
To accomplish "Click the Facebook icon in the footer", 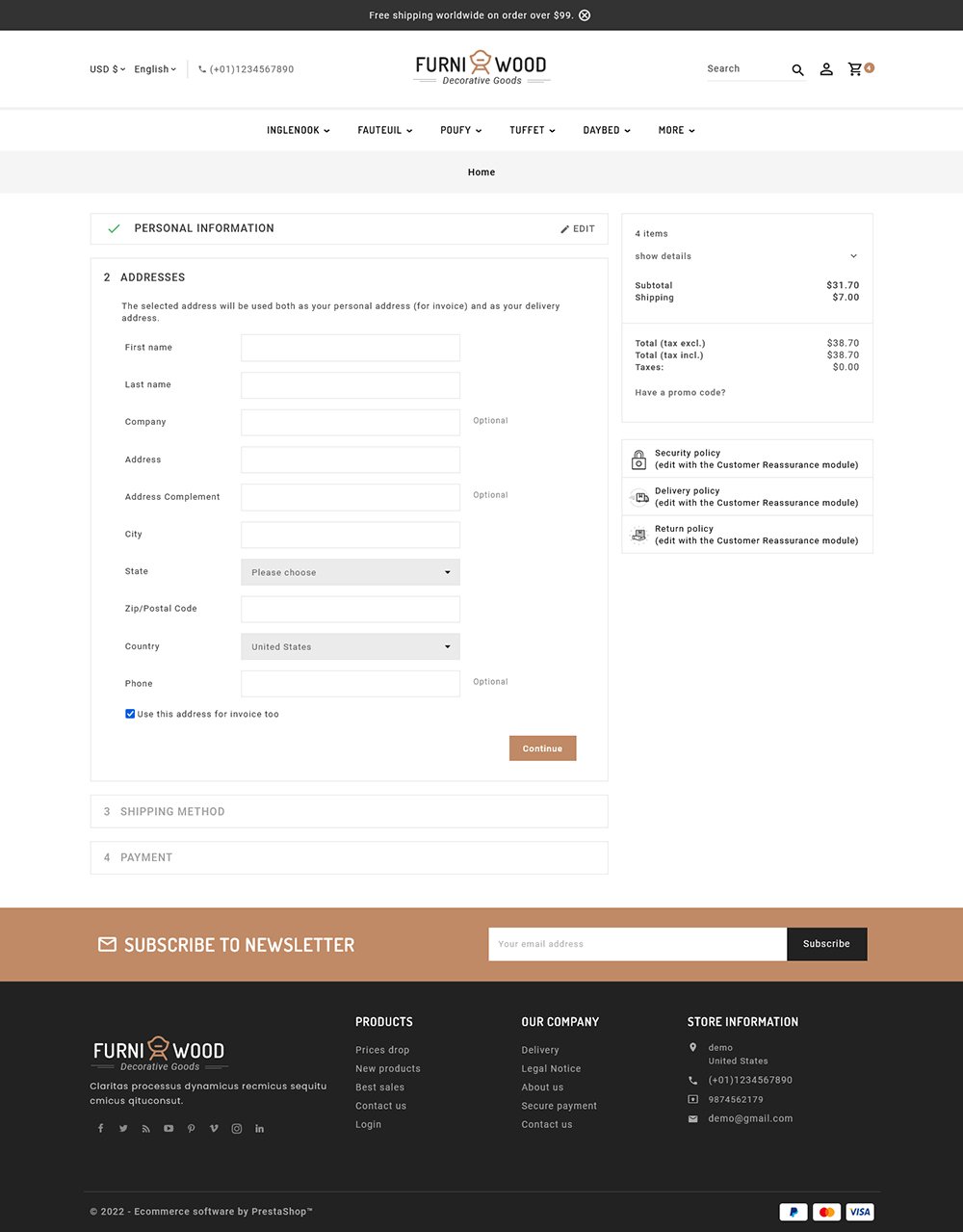I will coord(100,1128).
